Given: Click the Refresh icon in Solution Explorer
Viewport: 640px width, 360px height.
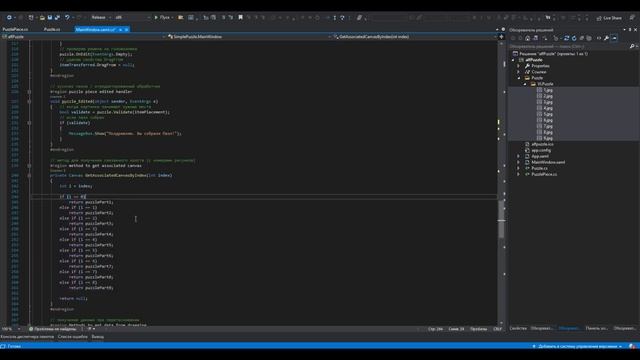Looking at the screenshot, I should tap(574, 38).
